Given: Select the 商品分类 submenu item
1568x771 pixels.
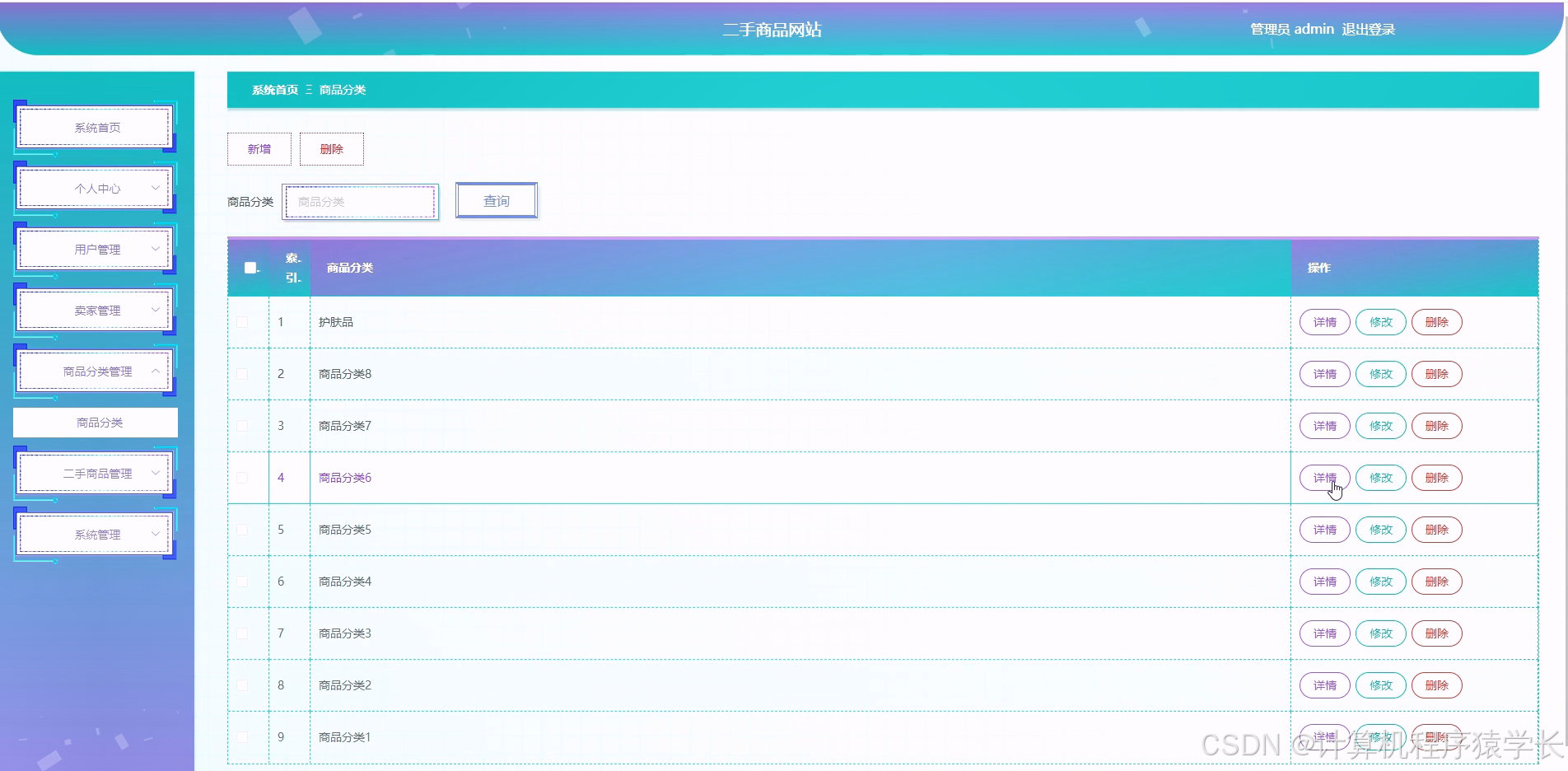Looking at the screenshot, I should click(x=96, y=423).
